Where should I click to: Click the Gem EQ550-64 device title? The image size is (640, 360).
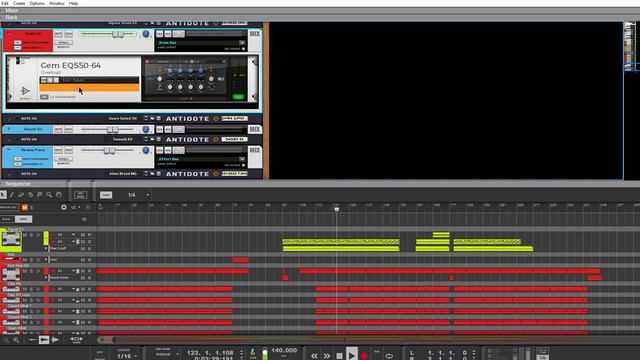tap(71, 65)
